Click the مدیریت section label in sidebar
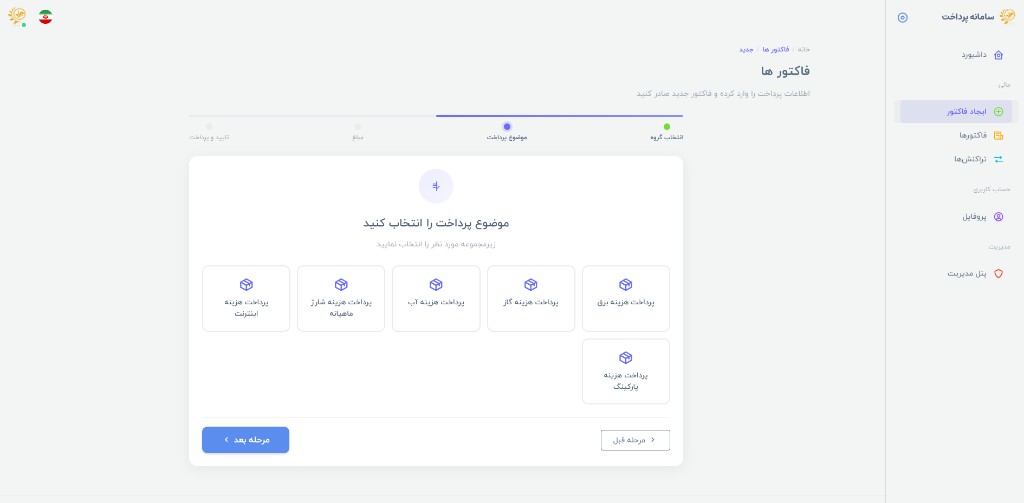This screenshot has width=1024, height=503. tap(1000, 247)
